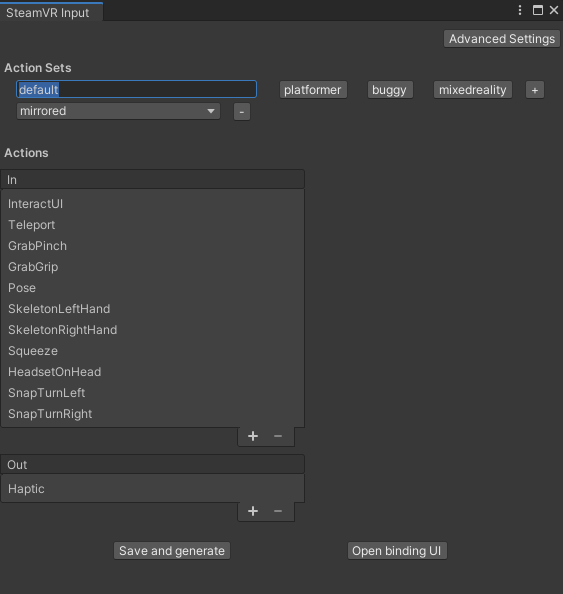Switch to the mixedreality action set
Screen dimensions: 563x594
[472, 90]
